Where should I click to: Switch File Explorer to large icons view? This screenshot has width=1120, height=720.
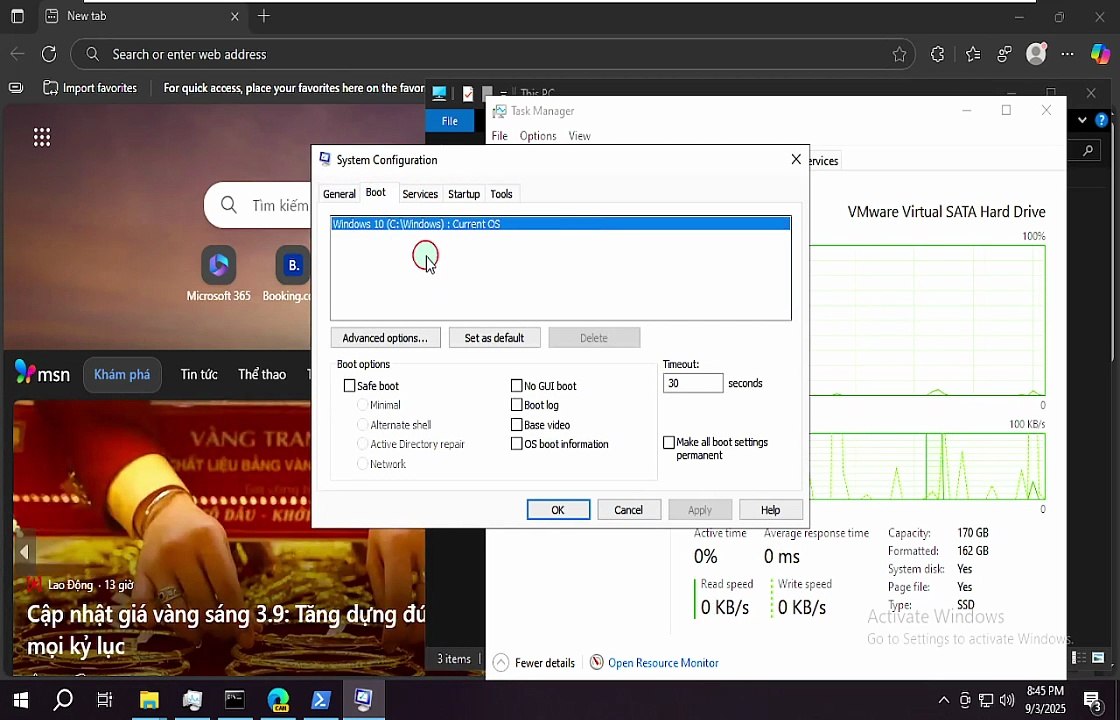(1098, 657)
